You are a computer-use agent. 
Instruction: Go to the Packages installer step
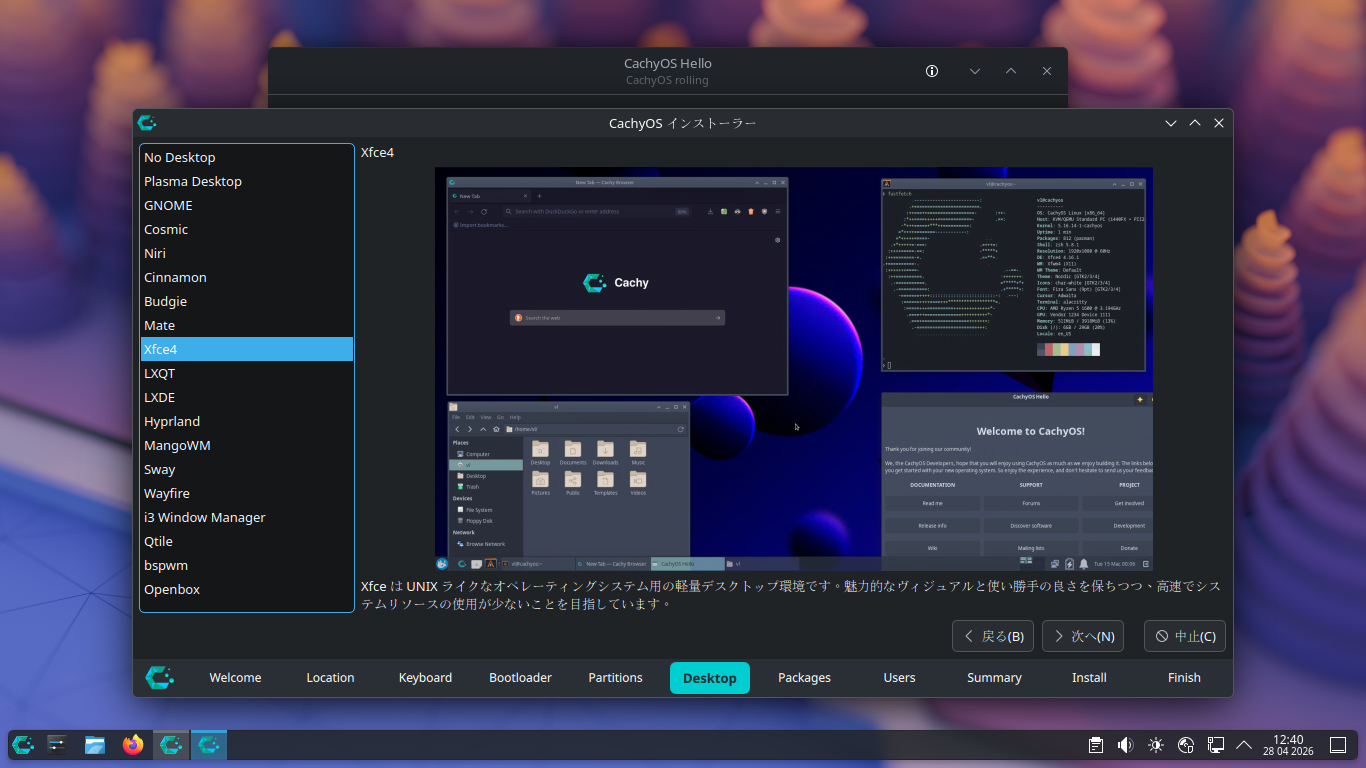(804, 678)
